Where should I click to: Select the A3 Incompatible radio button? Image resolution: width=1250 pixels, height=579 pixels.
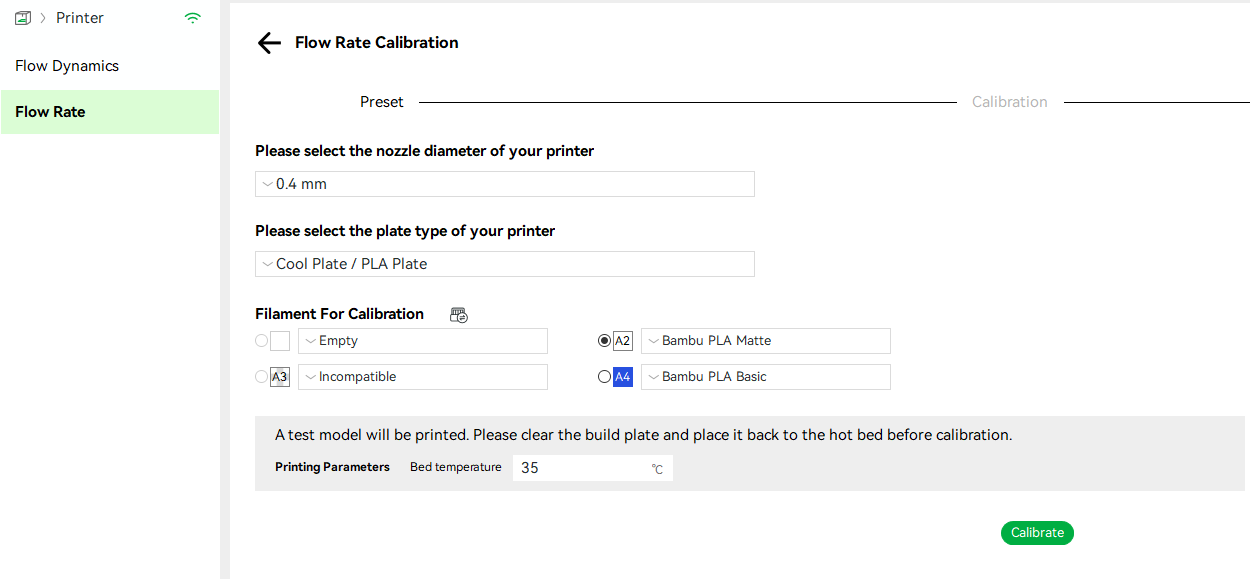[262, 377]
